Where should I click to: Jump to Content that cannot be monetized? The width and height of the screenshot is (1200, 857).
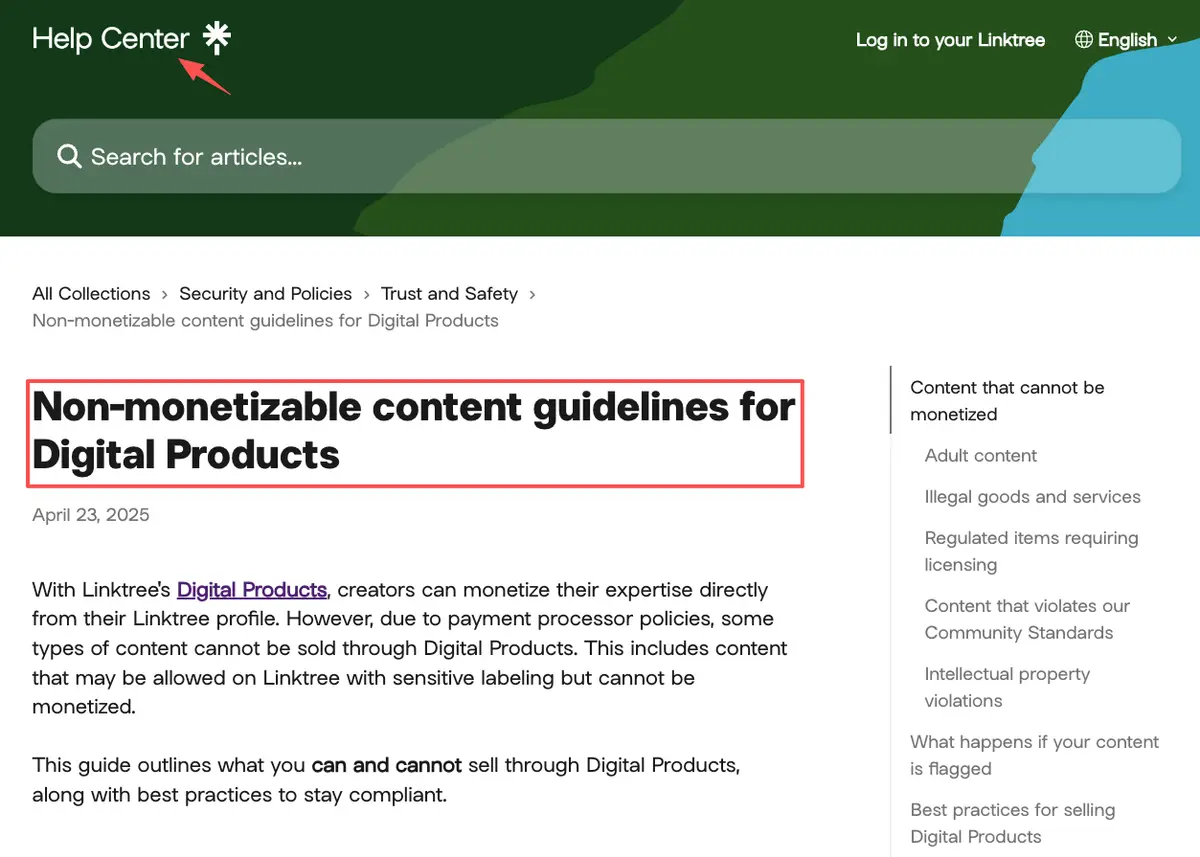point(1007,401)
